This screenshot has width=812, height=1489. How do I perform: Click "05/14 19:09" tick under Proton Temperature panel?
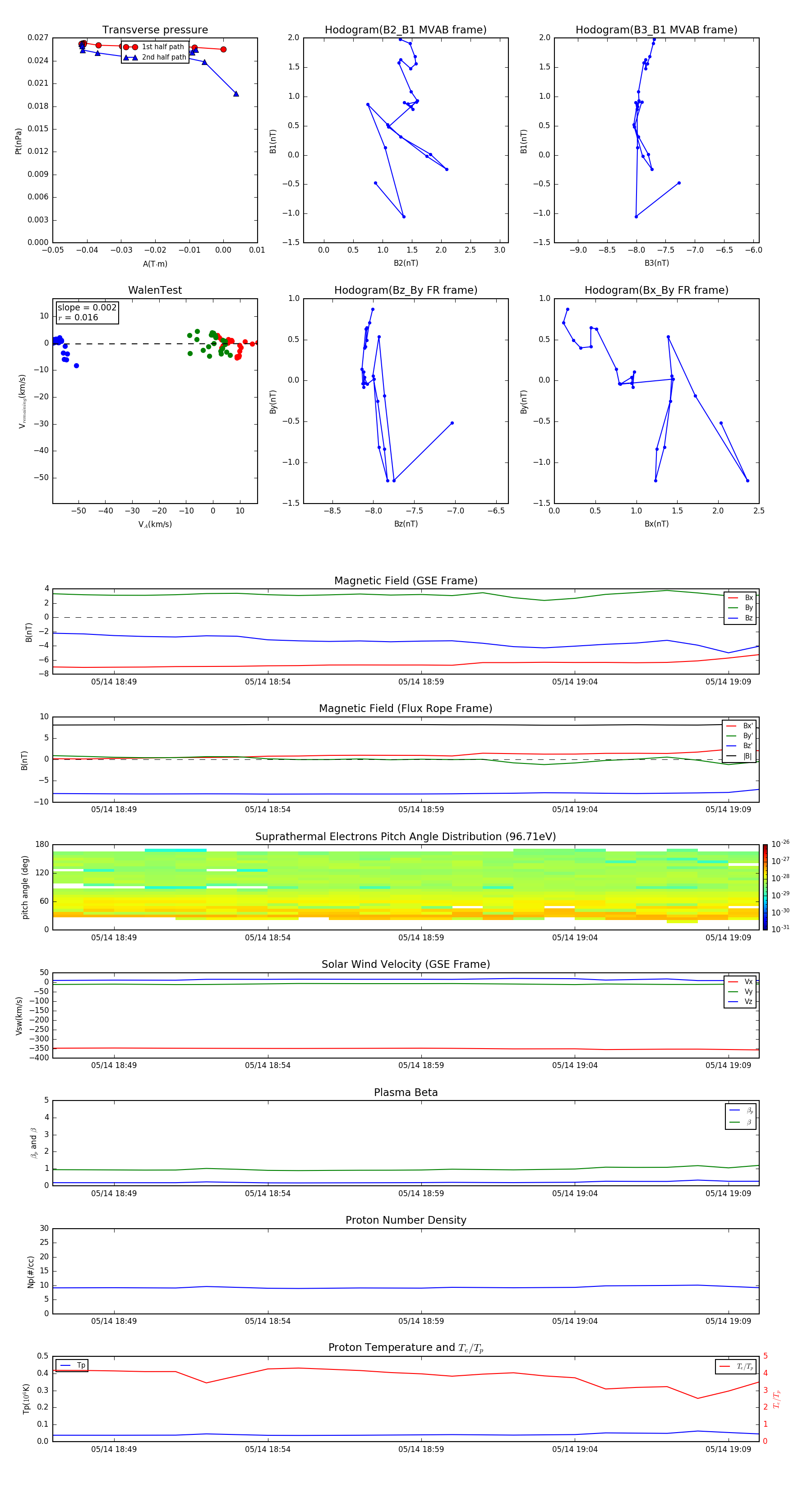[x=728, y=1449]
